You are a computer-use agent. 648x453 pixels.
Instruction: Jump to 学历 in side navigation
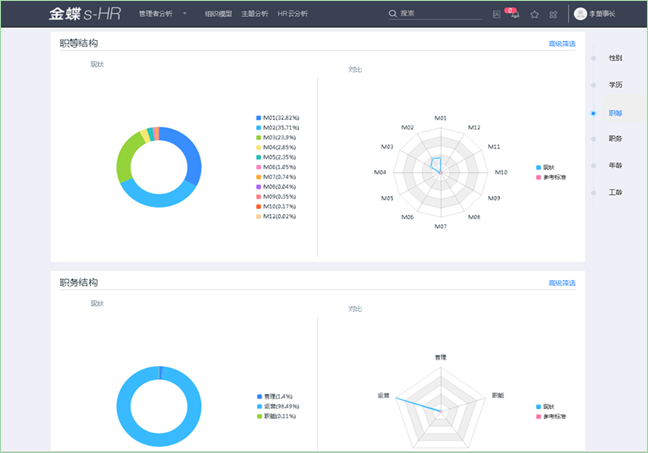coord(615,86)
